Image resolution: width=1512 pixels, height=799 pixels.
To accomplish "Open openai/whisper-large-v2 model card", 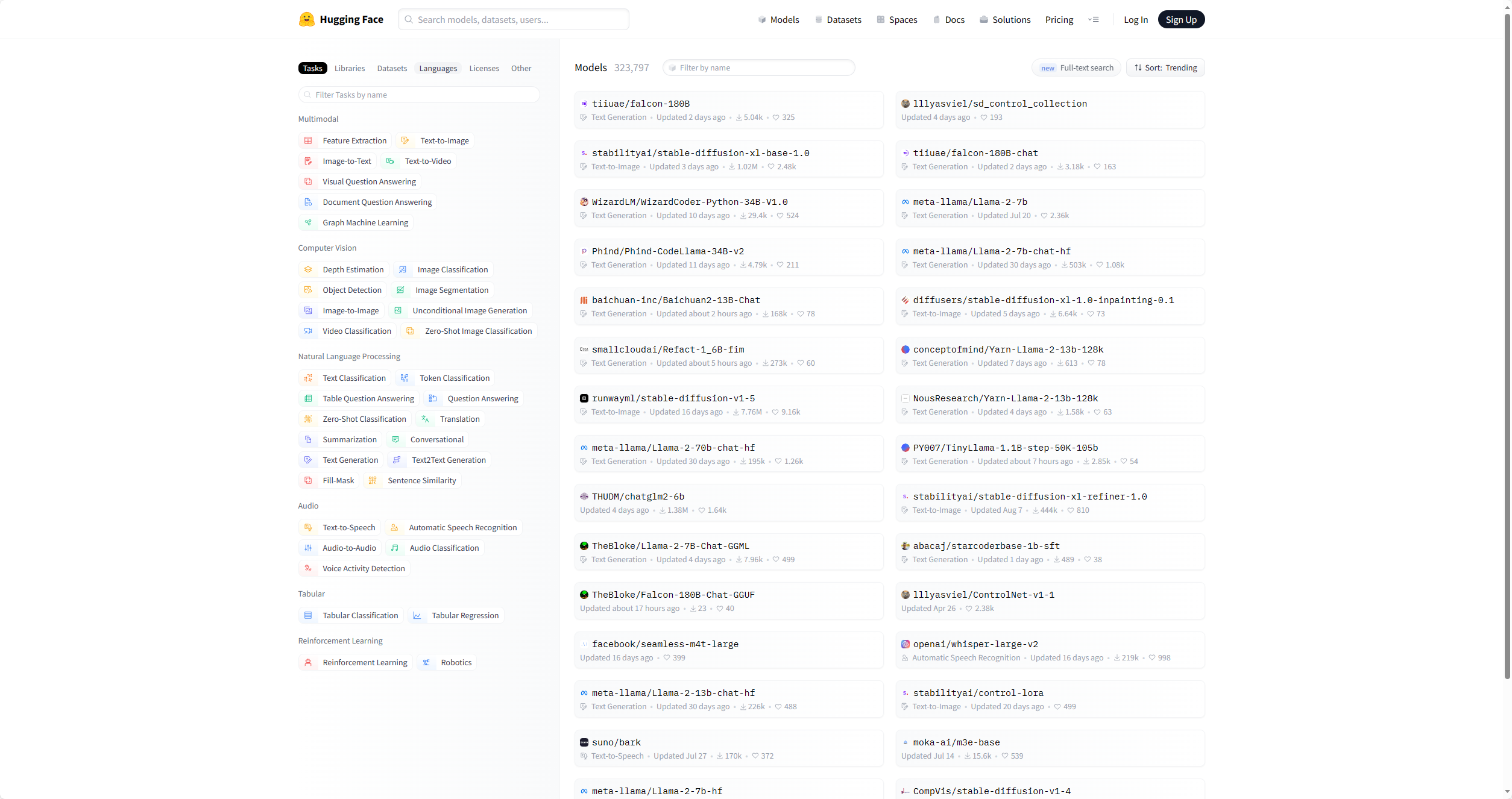I will point(1050,650).
